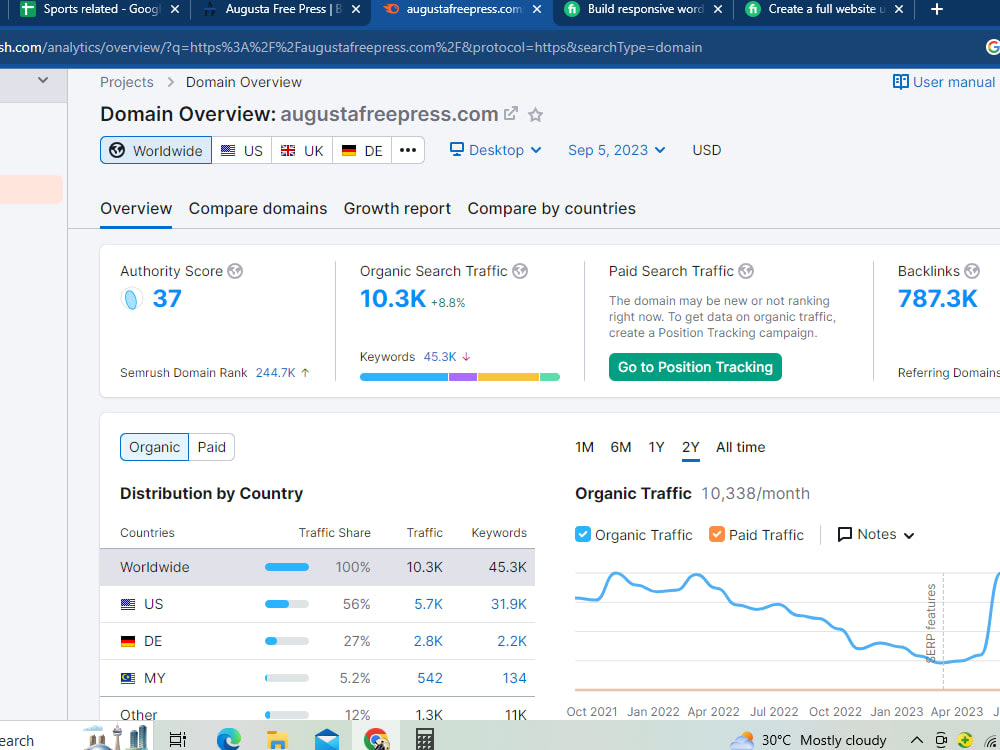This screenshot has width=1000, height=750.
Task: Open a new browser tab with plus icon
Action: click(937, 9)
